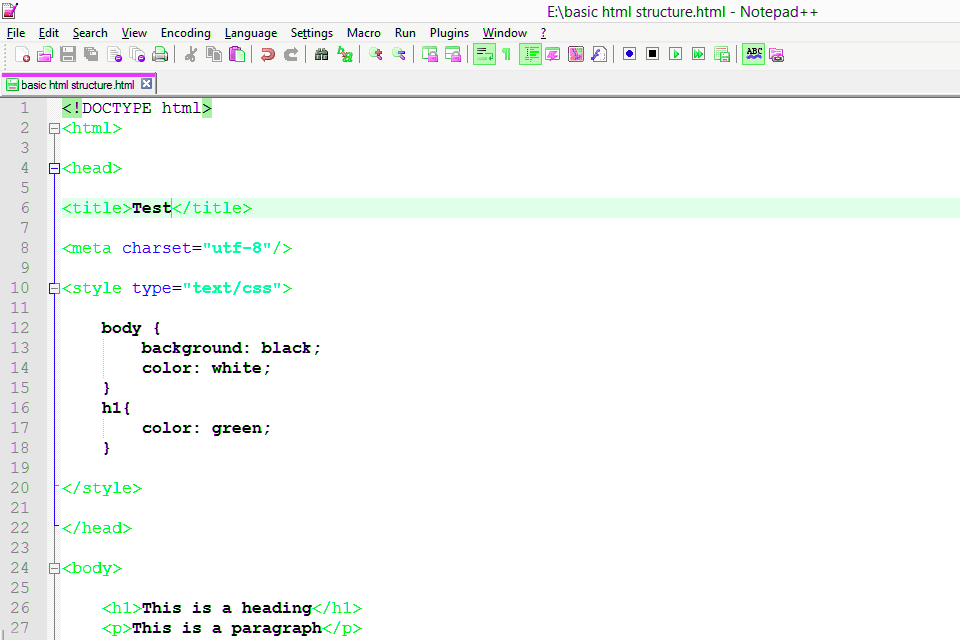960x640 pixels.
Task: Open the View menu
Action: click(134, 33)
